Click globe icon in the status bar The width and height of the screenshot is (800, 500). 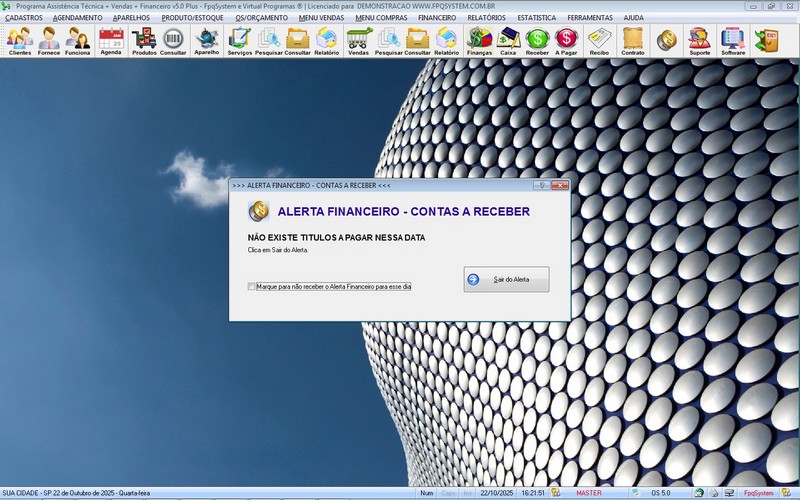(x=699, y=493)
